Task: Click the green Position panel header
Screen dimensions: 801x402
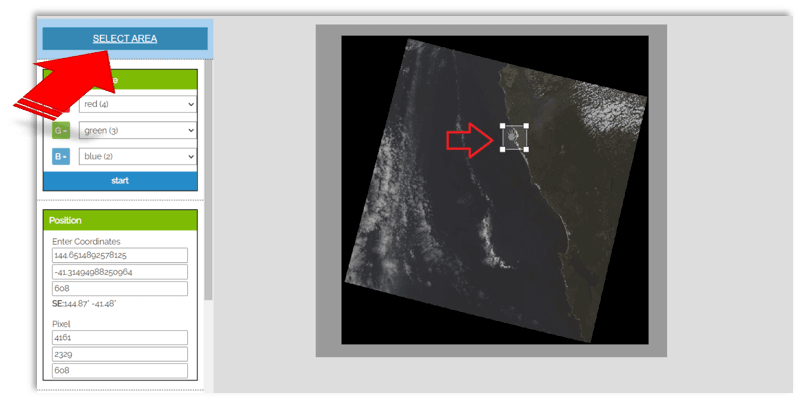Action: 120,220
